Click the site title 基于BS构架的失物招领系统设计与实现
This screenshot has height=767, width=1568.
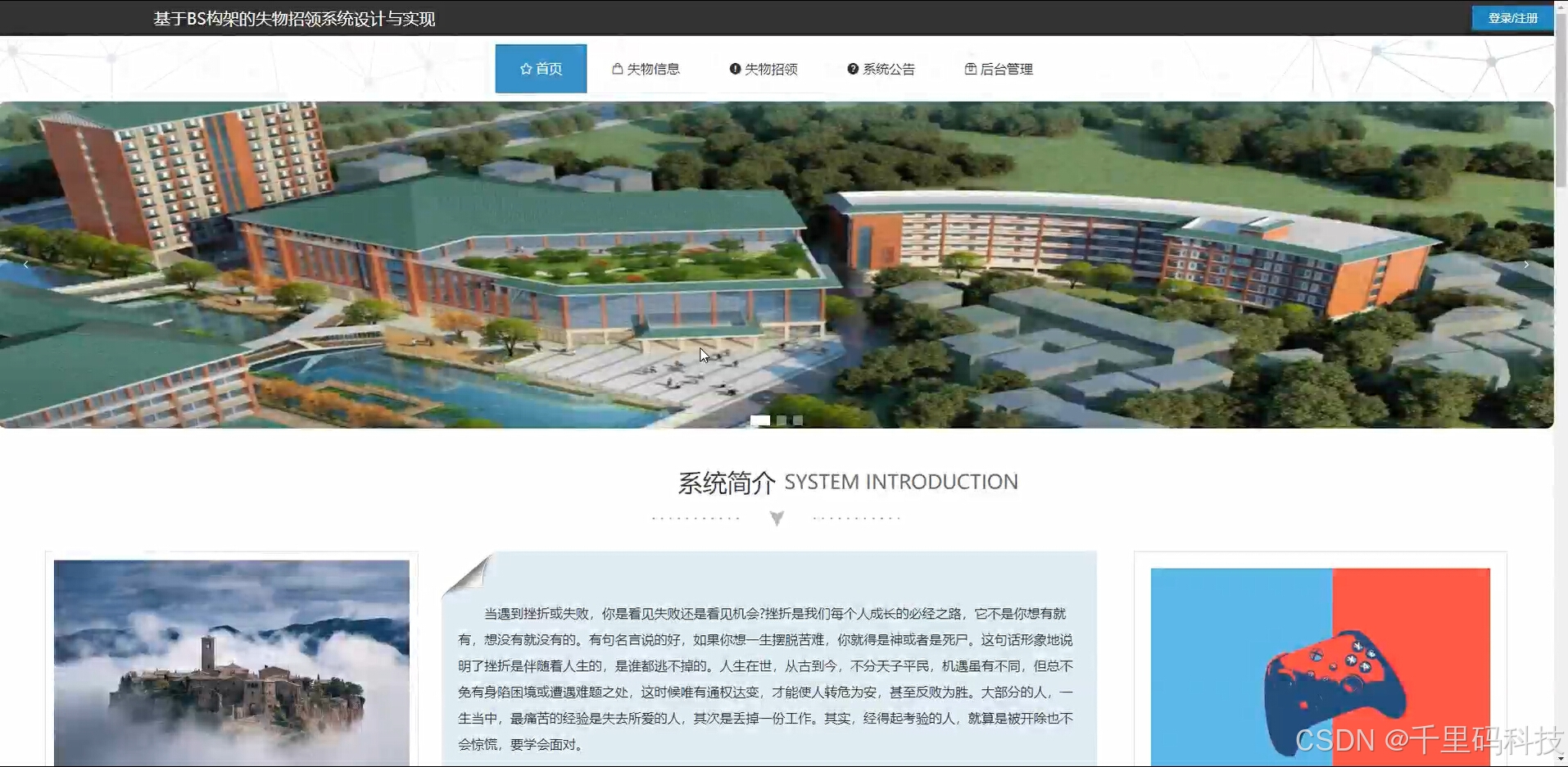(x=294, y=19)
